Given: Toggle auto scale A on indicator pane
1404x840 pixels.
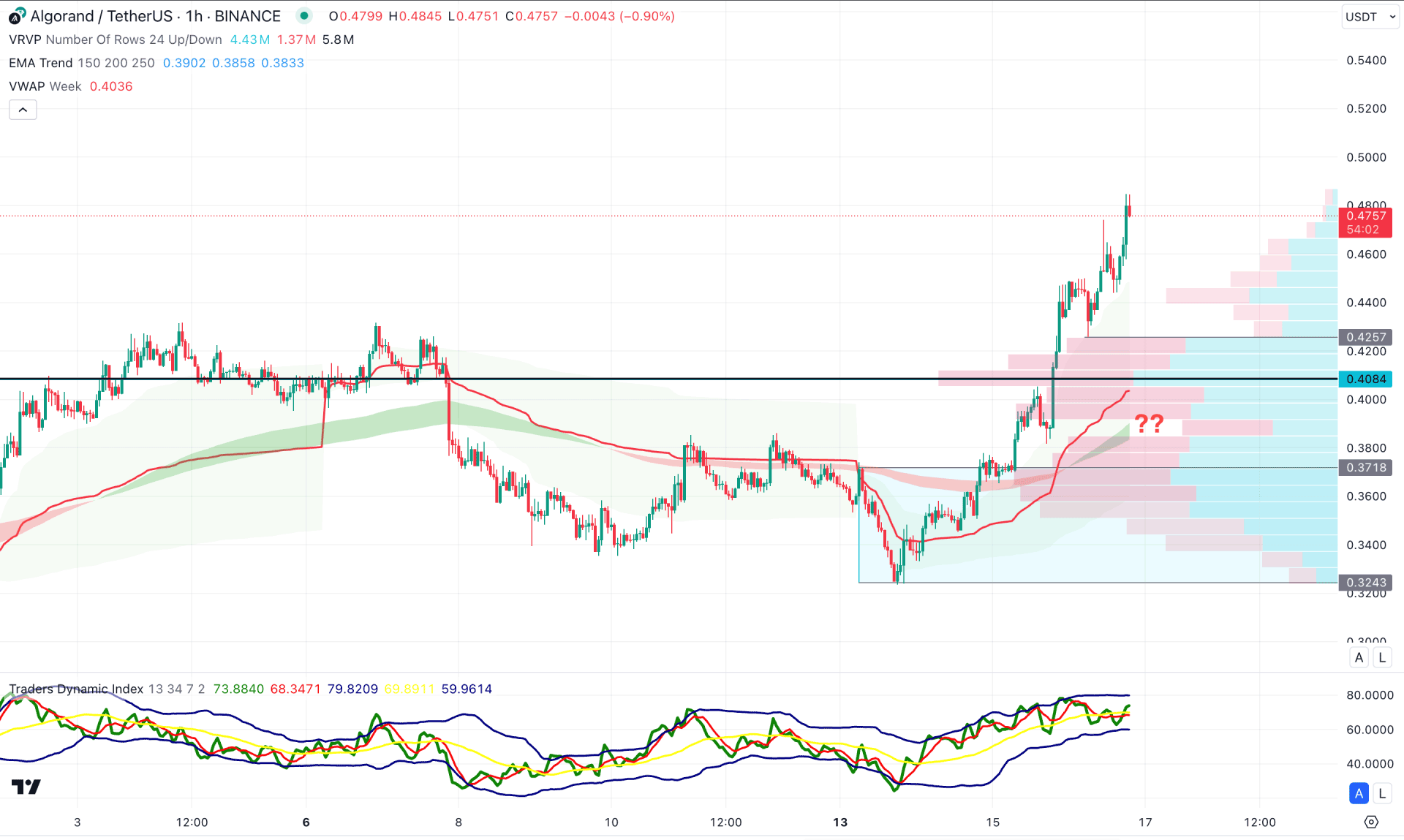Looking at the screenshot, I should coord(1359,793).
